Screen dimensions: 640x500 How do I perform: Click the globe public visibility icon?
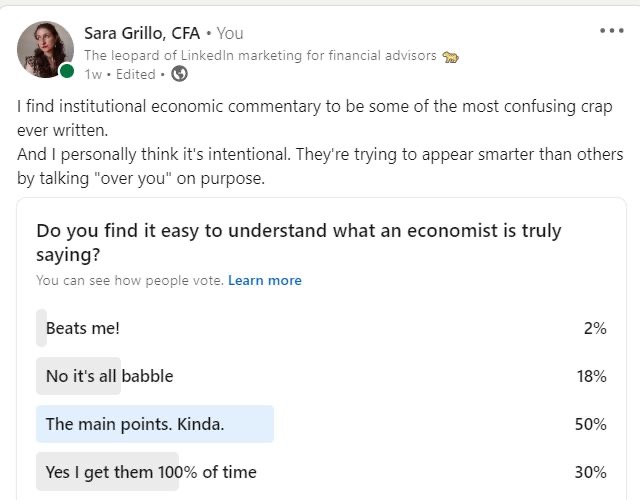click(x=179, y=74)
